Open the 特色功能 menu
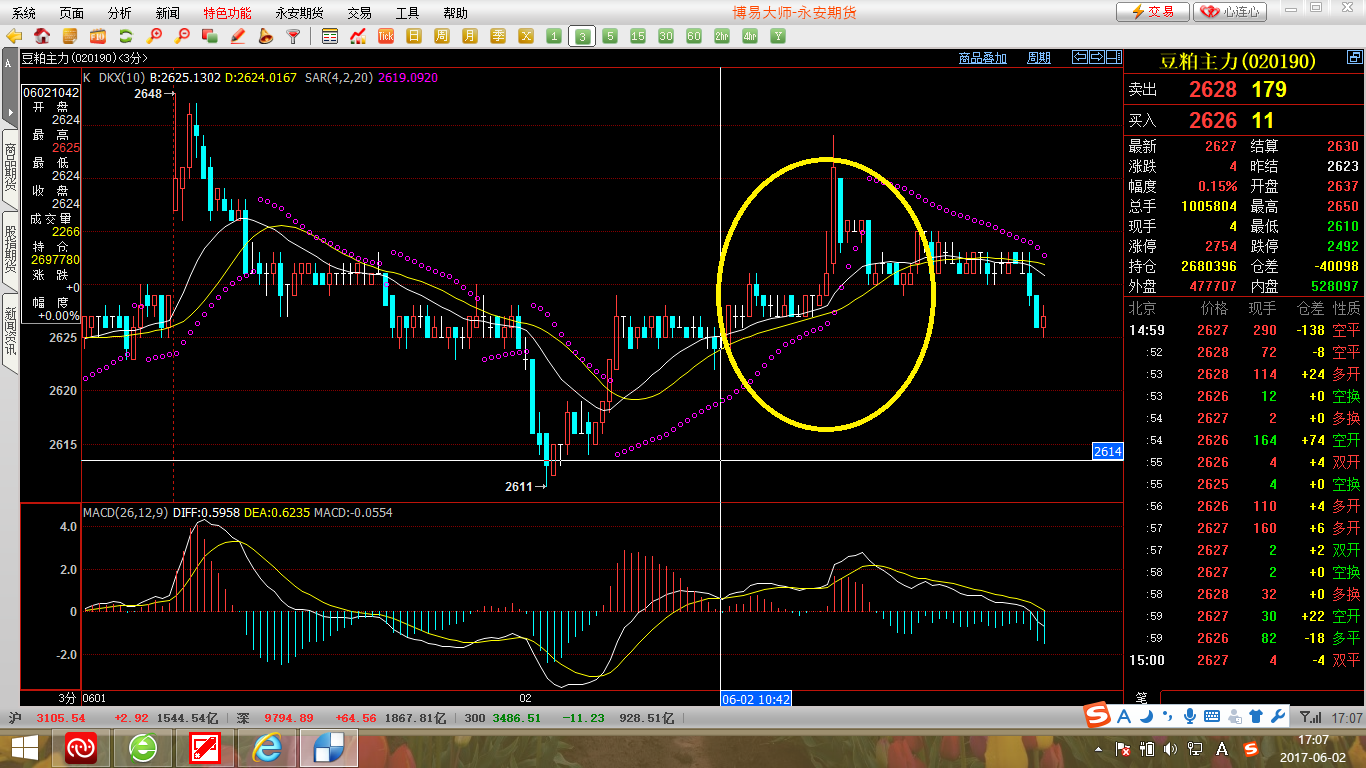1366x768 pixels. click(x=227, y=13)
